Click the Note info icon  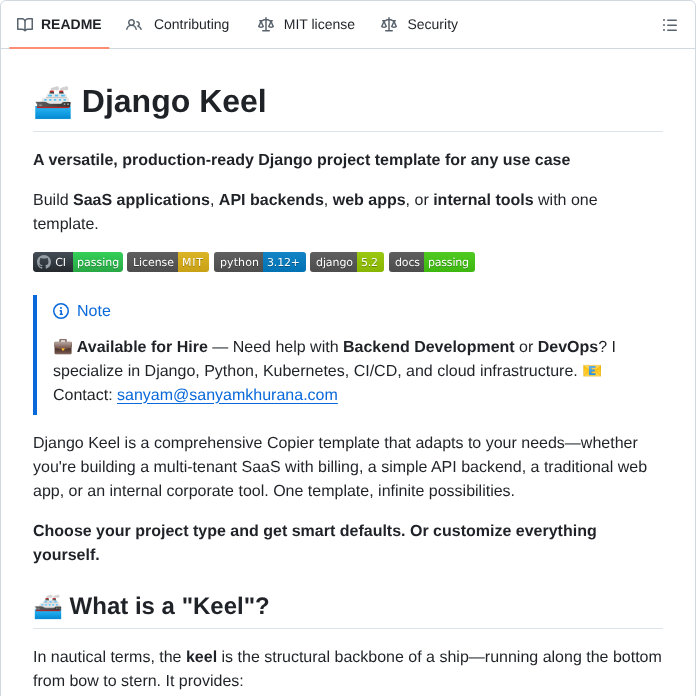[61, 311]
